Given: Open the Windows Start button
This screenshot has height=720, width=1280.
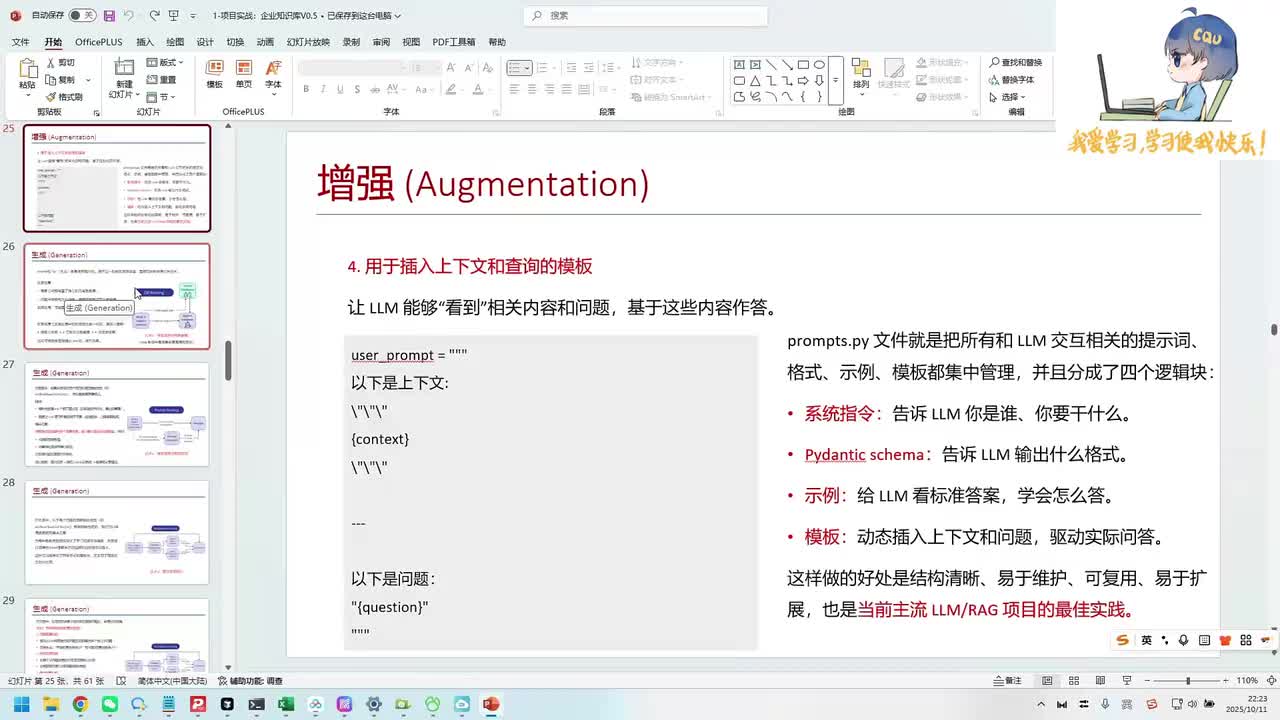Looking at the screenshot, I should click(x=22, y=704).
